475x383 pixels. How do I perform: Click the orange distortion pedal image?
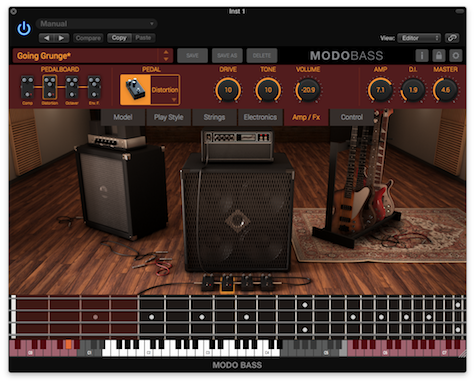click(135, 90)
